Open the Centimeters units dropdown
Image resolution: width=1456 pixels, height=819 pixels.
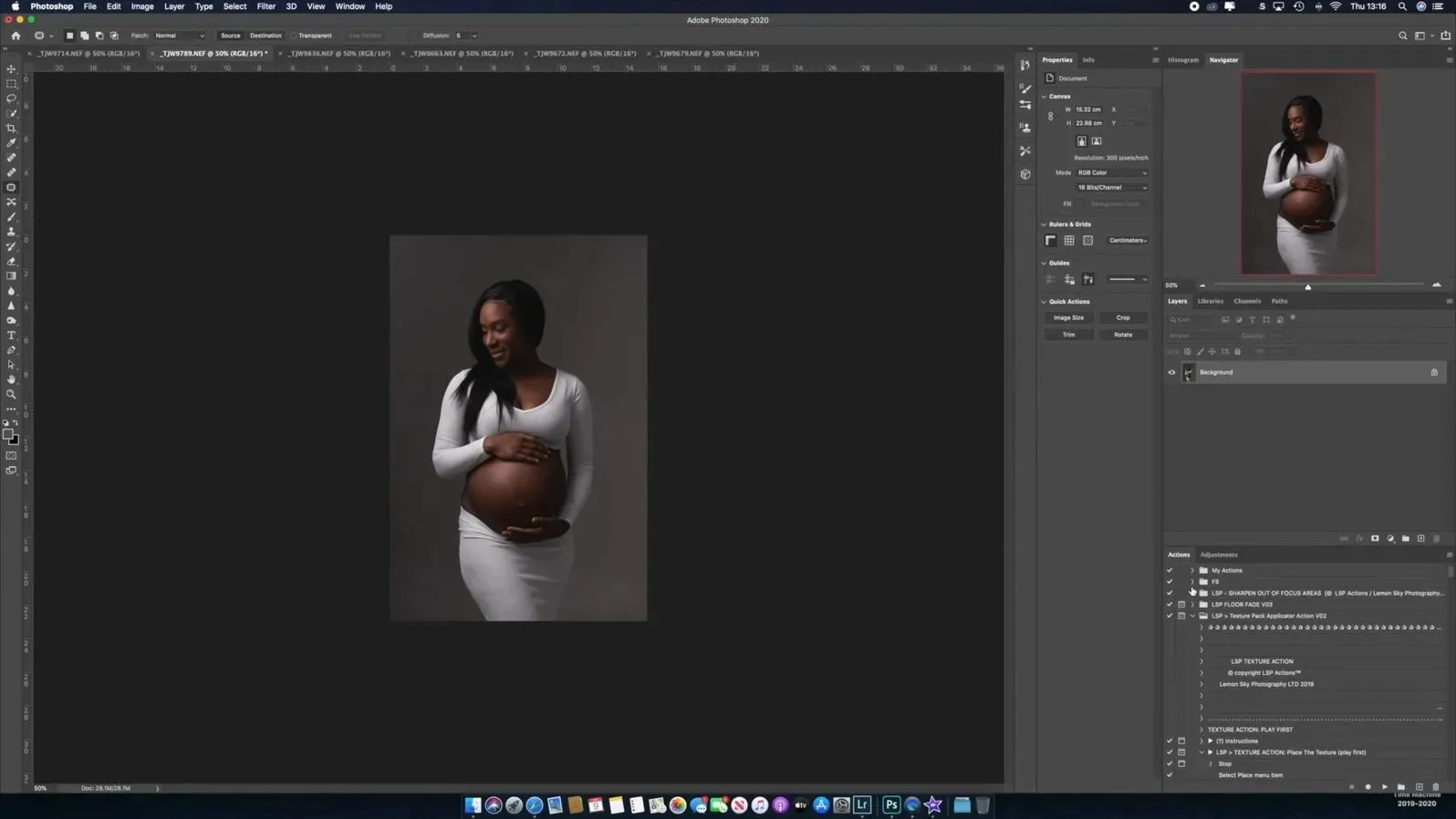click(1128, 241)
